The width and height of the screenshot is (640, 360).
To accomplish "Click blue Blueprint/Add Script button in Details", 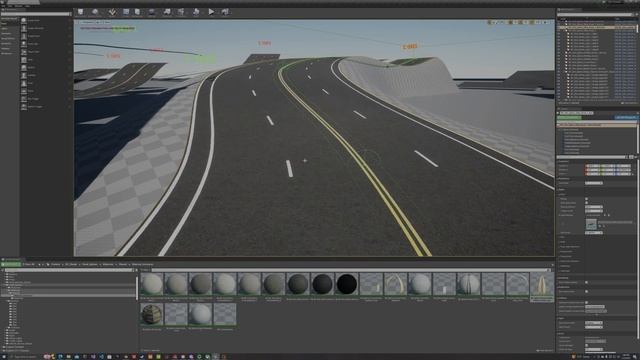I will click(626, 118).
